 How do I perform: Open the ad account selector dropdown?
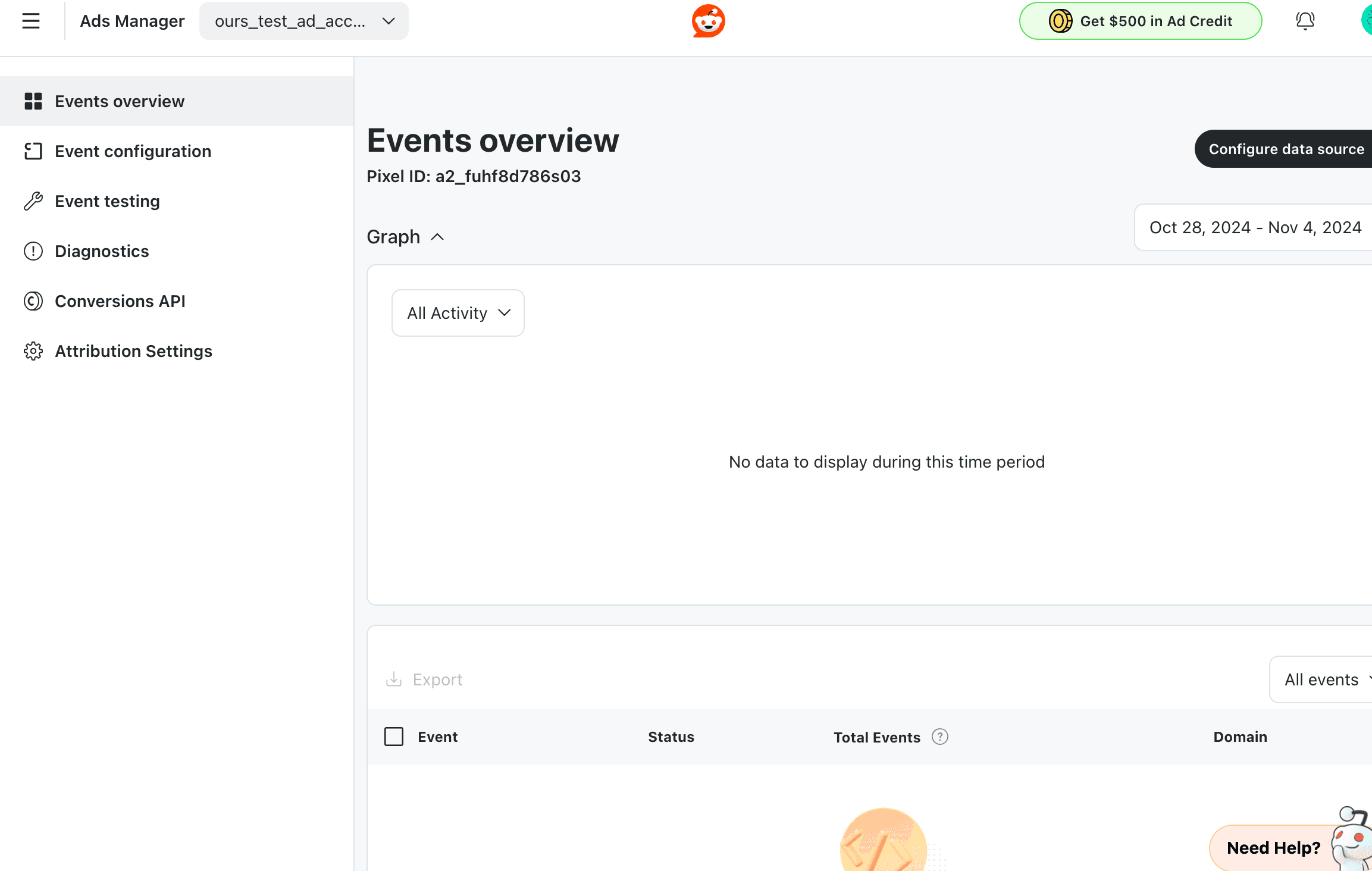pyautogui.click(x=304, y=21)
